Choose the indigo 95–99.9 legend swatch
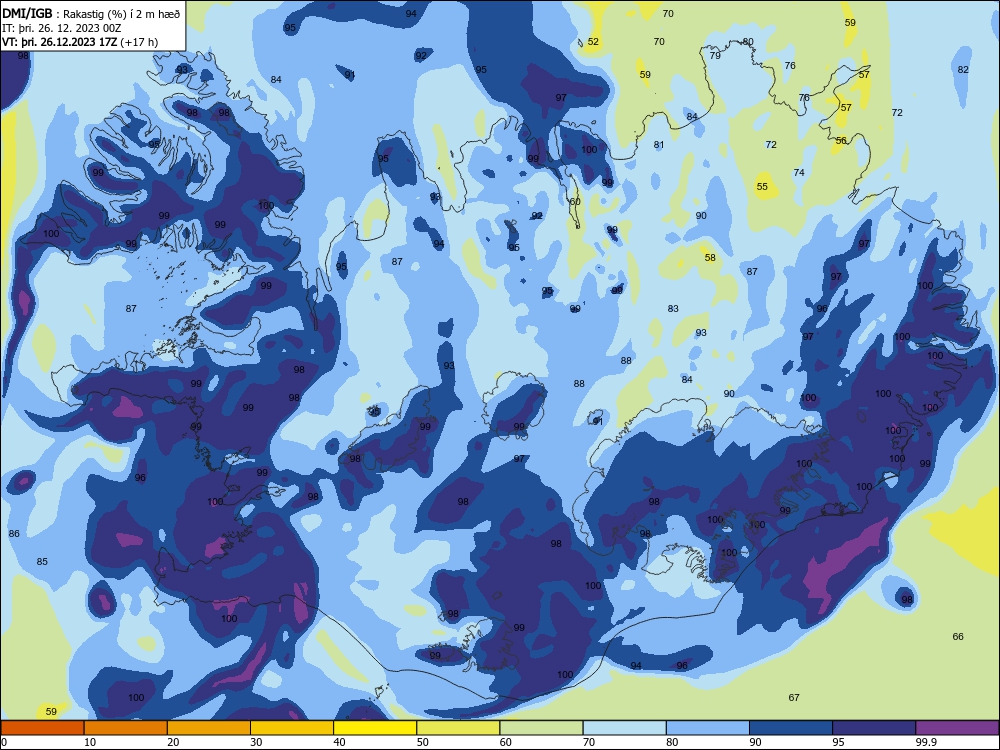Viewport: 1000px width, 750px height. point(874,728)
